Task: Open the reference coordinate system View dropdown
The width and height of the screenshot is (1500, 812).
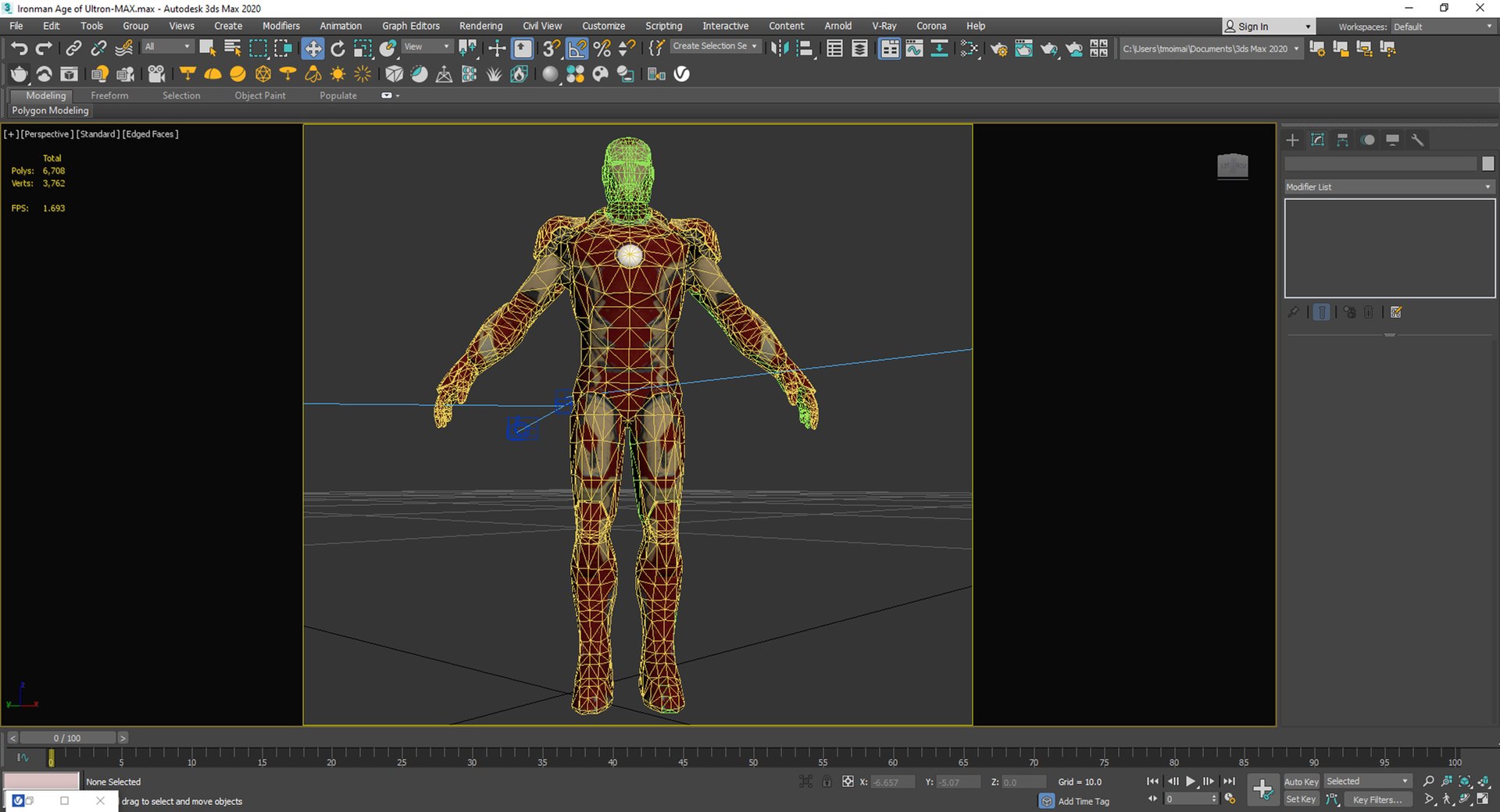Action: click(x=427, y=47)
